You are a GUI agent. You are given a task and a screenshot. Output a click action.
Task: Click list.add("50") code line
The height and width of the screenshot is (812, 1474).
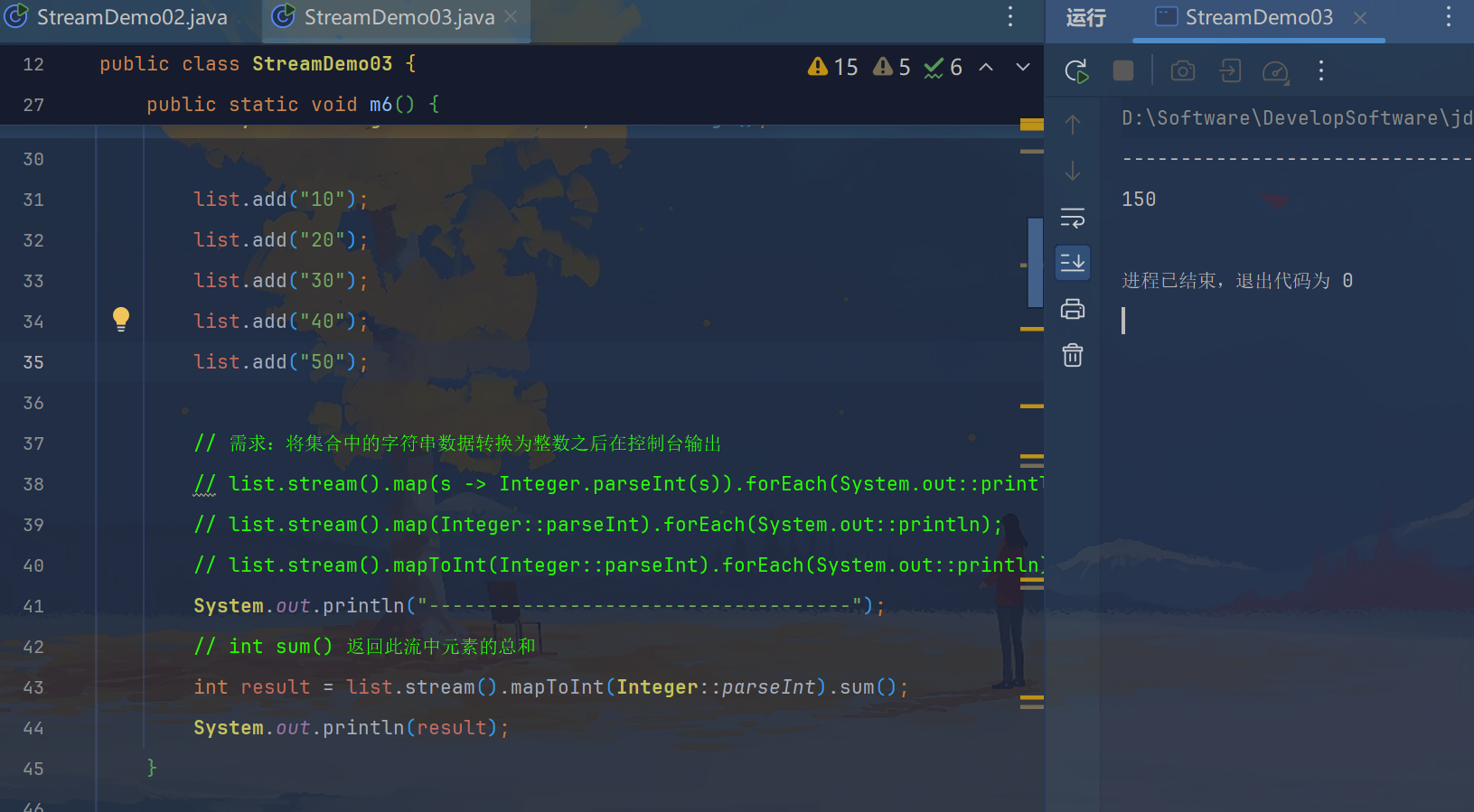(281, 362)
